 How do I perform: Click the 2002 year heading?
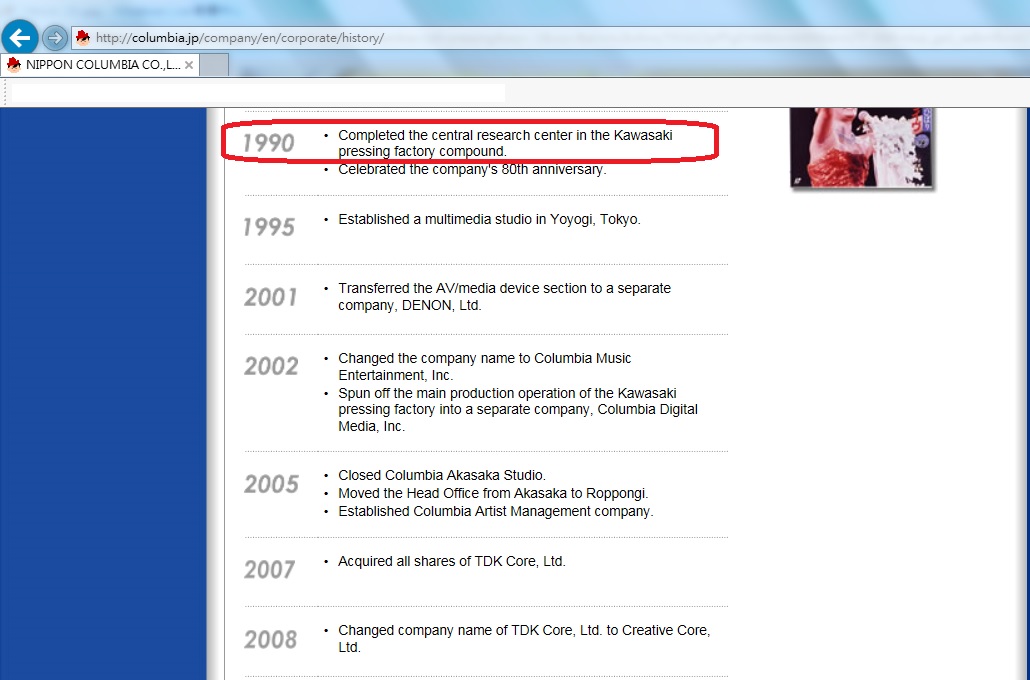point(271,366)
